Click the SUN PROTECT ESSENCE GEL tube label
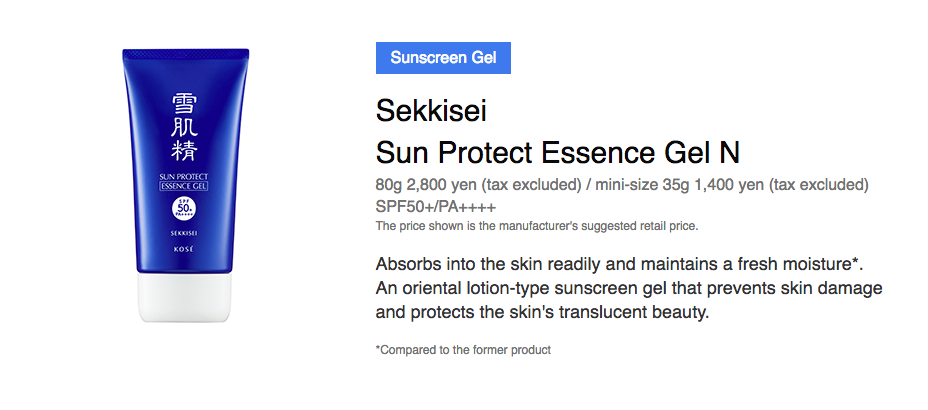 [x=183, y=184]
